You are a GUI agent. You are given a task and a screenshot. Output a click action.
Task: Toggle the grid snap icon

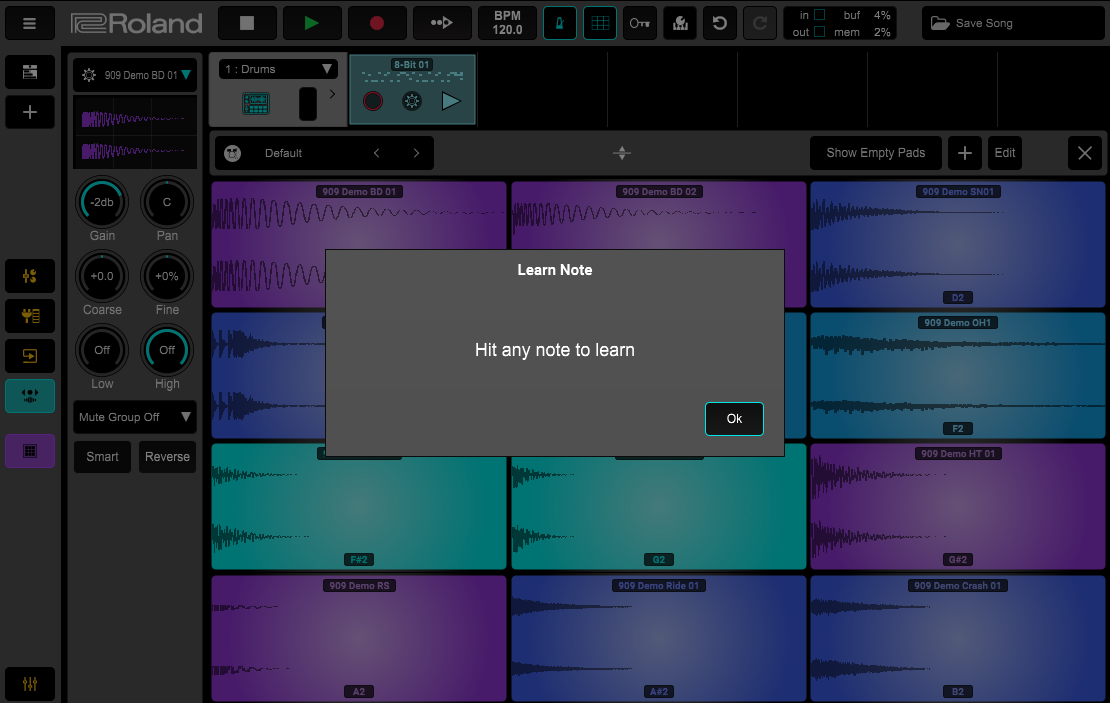point(600,23)
